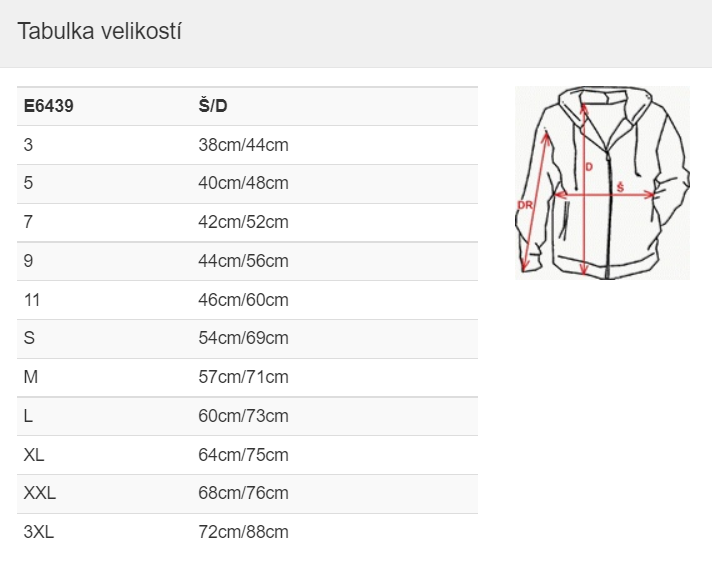Click the 57cm/71cm value for M
The height and width of the screenshot is (567, 712).
pyautogui.click(x=243, y=377)
